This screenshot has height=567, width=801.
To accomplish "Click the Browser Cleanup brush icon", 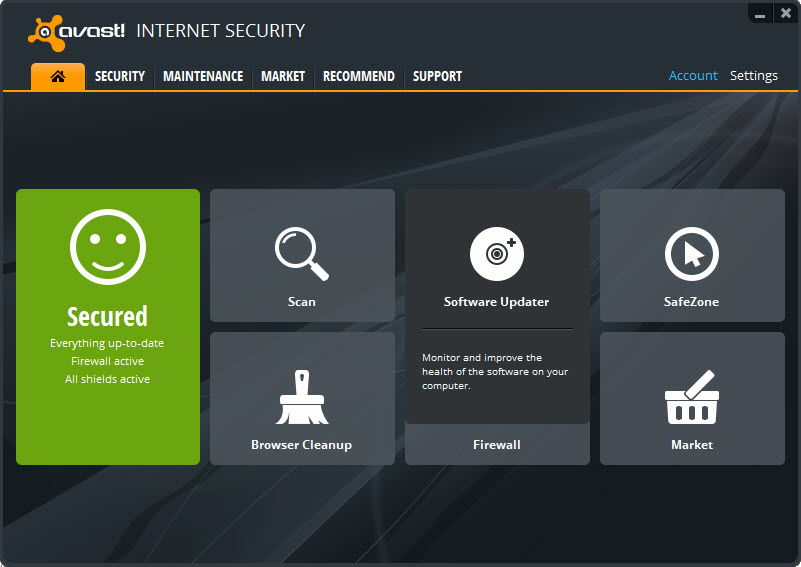I will point(302,397).
